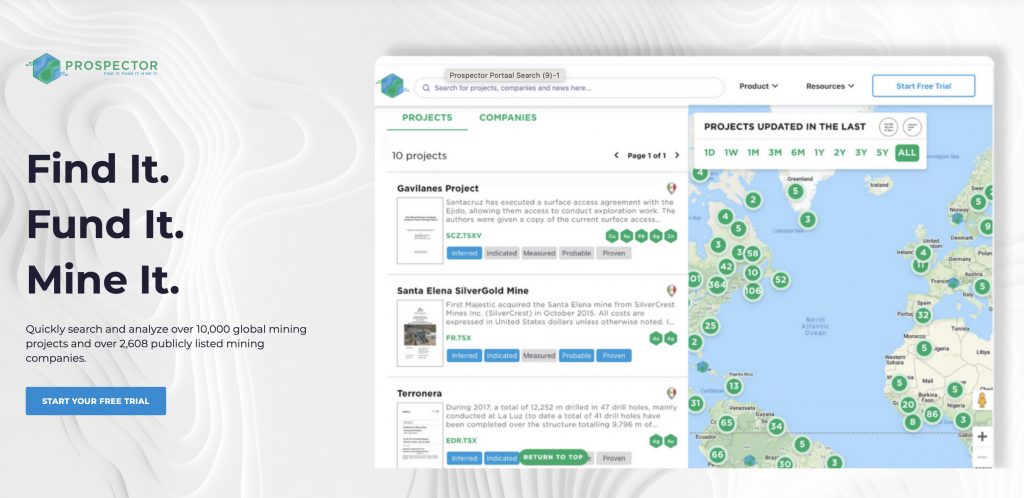Expand the Resources dropdown menu

coord(830,86)
